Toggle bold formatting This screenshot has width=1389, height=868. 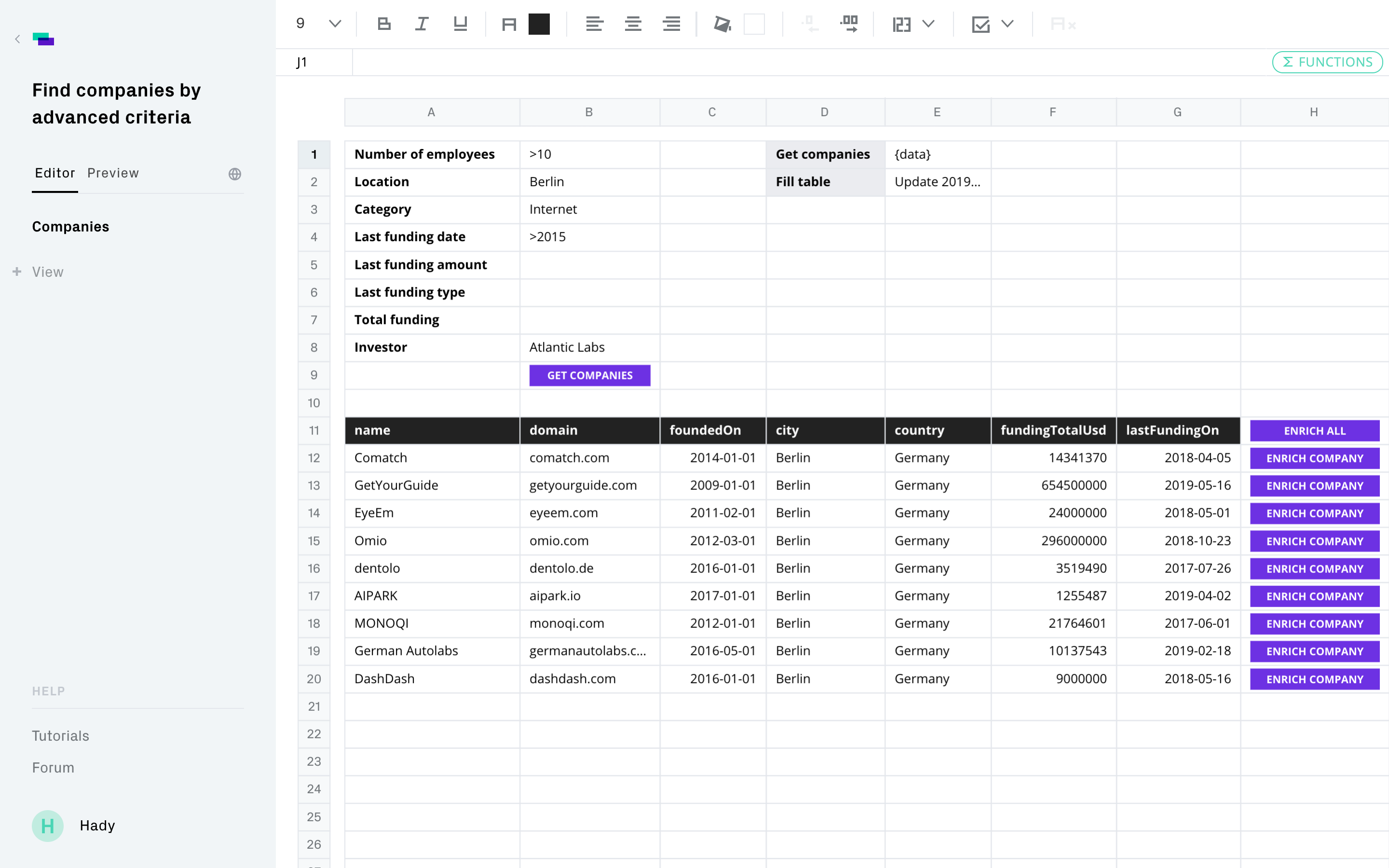click(384, 24)
